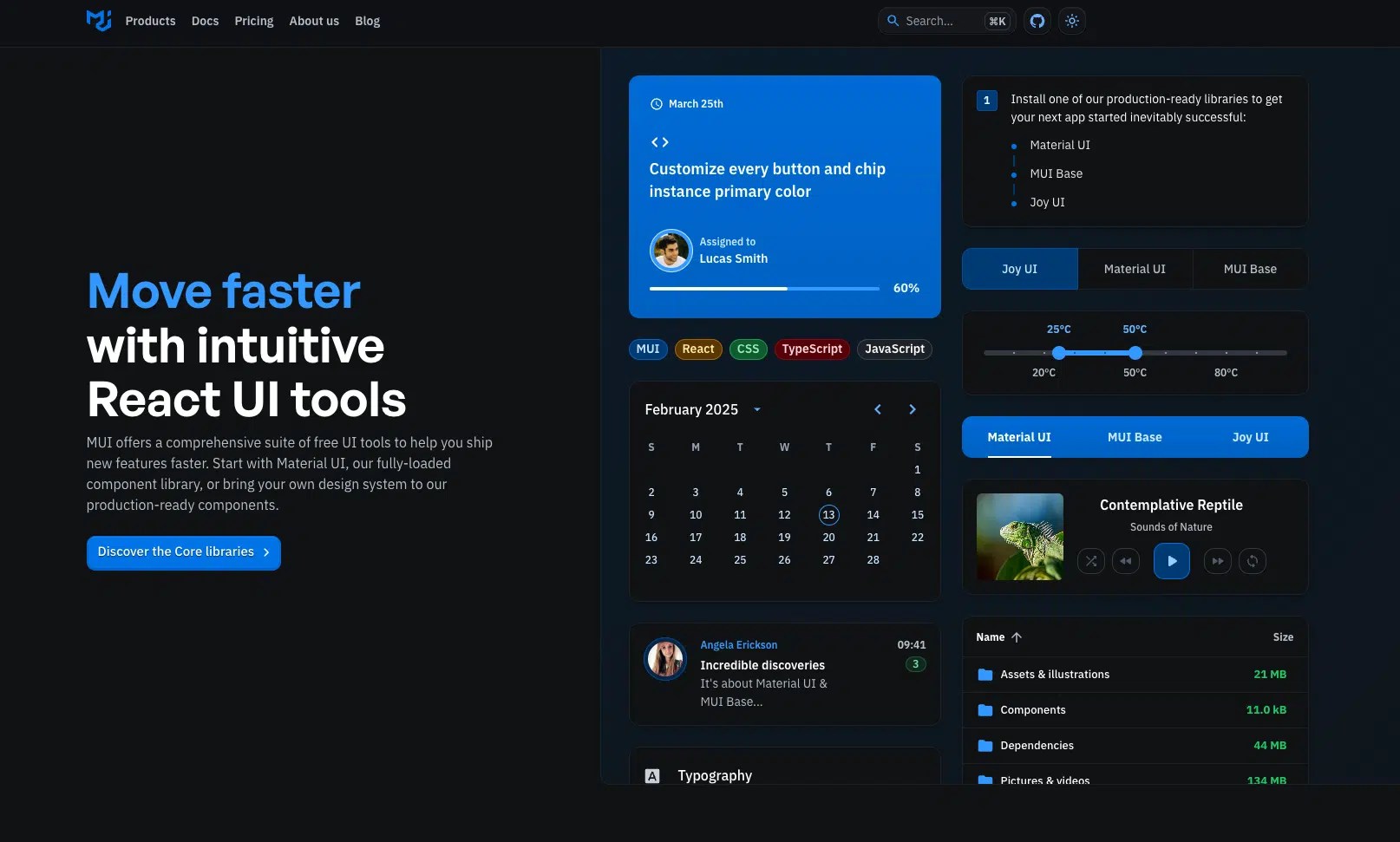Open the Dependencies folder row

point(1135,746)
